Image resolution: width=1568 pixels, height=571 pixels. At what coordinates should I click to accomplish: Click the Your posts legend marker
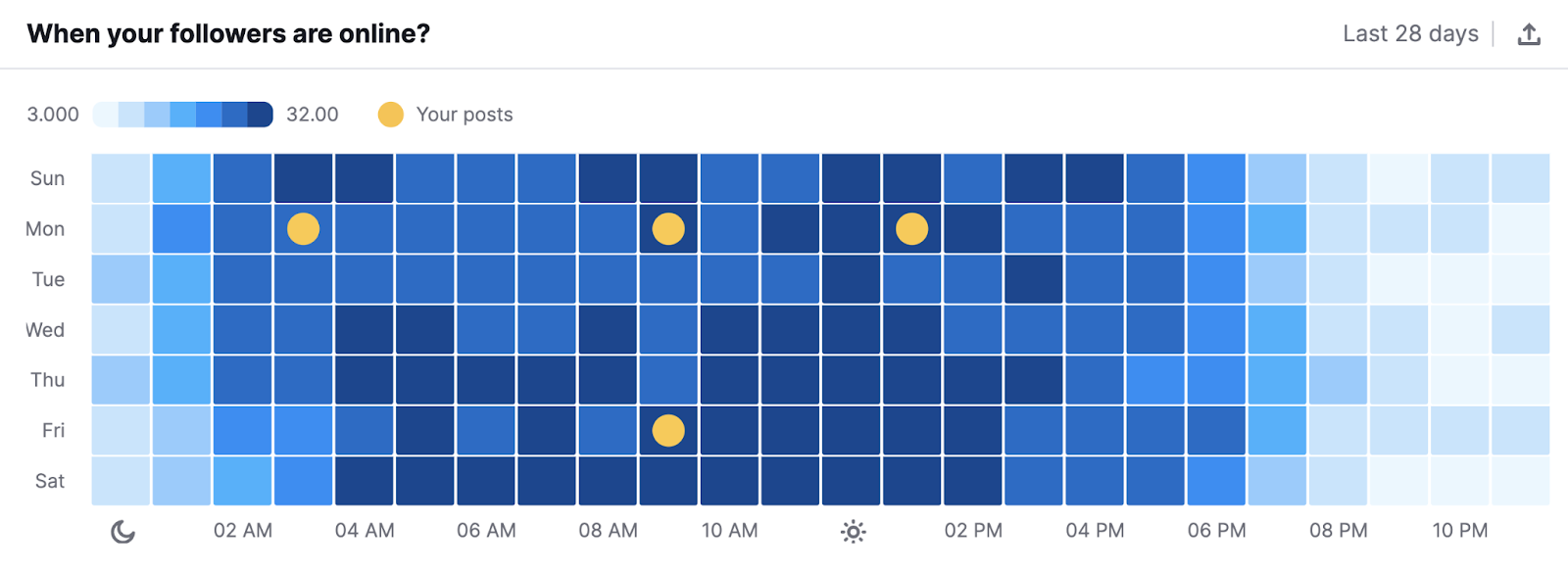coord(392,115)
